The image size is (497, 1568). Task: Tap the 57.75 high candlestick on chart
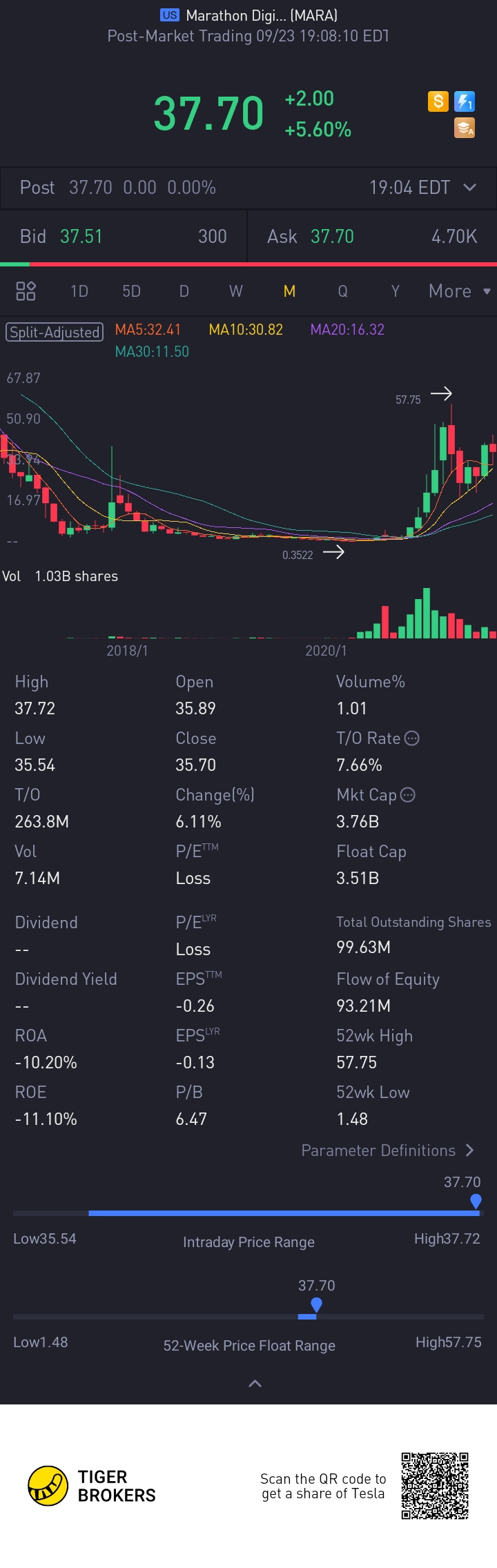point(451,440)
